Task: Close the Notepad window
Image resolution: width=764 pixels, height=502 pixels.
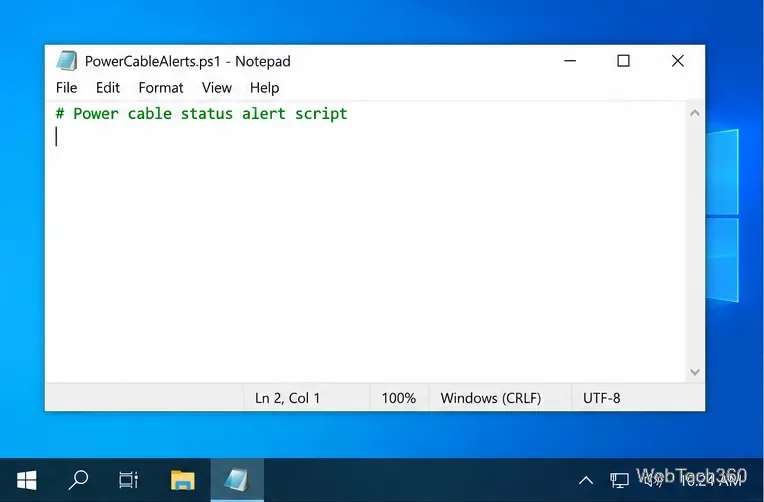Action: [x=677, y=61]
